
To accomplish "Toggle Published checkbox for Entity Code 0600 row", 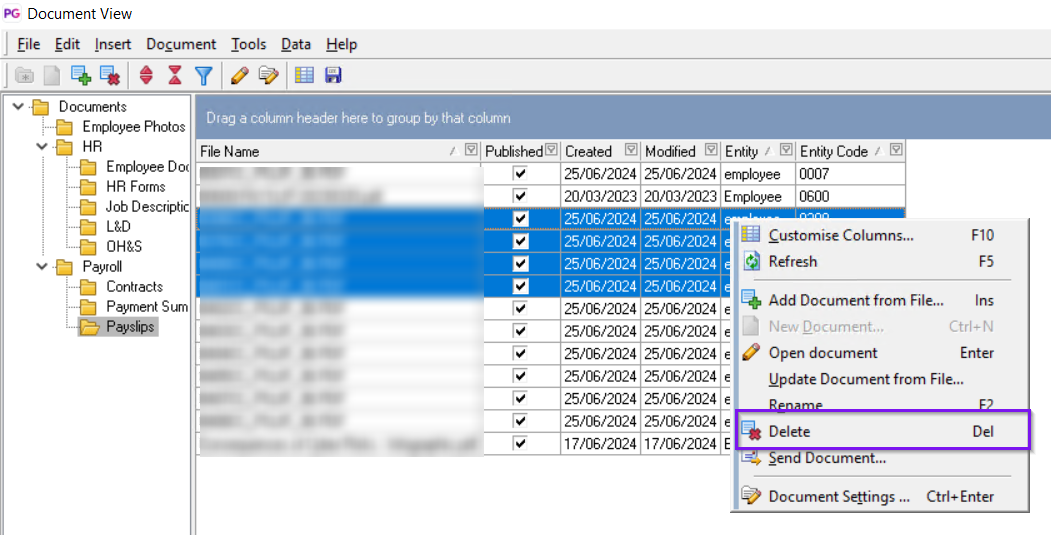I will pyautogui.click(x=519, y=196).
